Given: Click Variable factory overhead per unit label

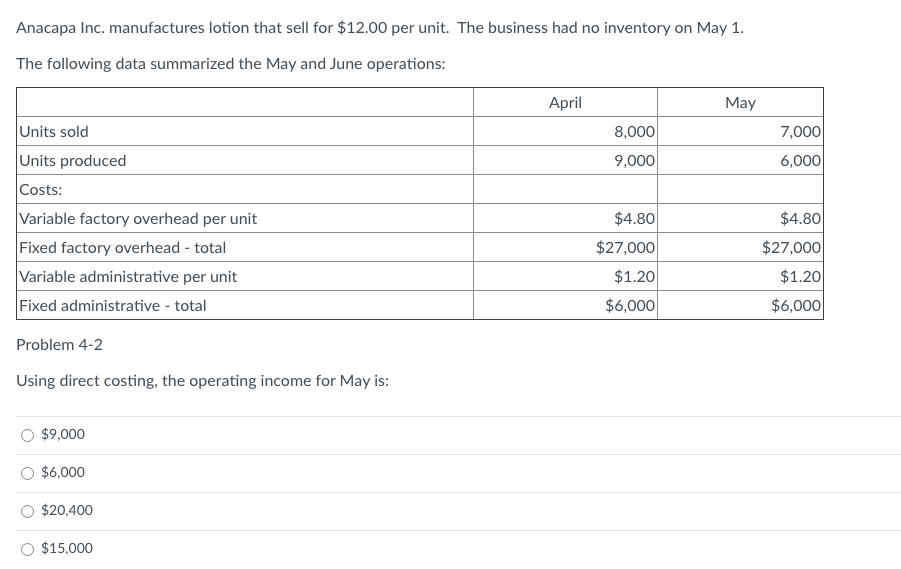Looking at the screenshot, I should 138,219.
